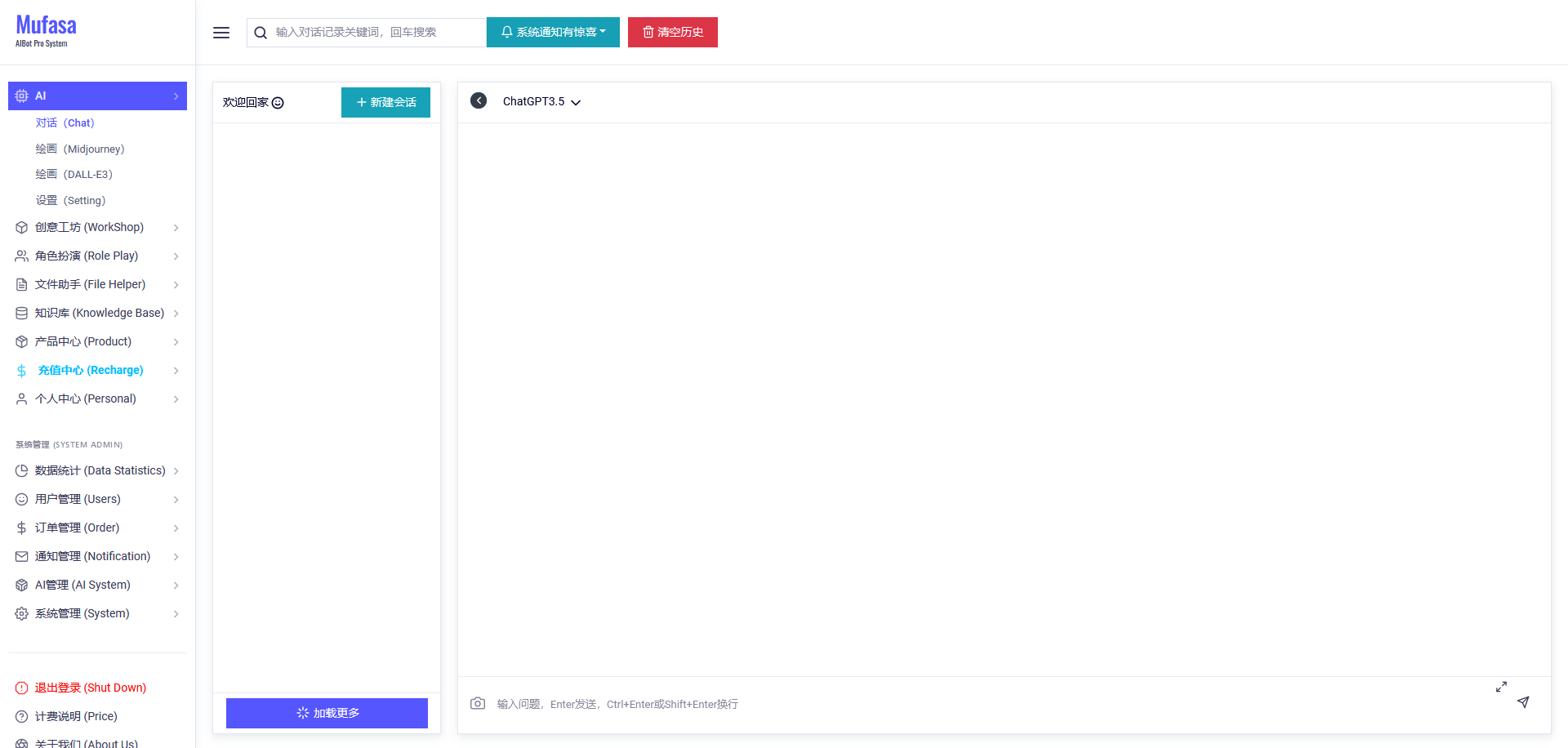The width and height of the screenshot is (1568, 748).
Task: Expand the chat input to fullscreen
Action: [1501, 687]
